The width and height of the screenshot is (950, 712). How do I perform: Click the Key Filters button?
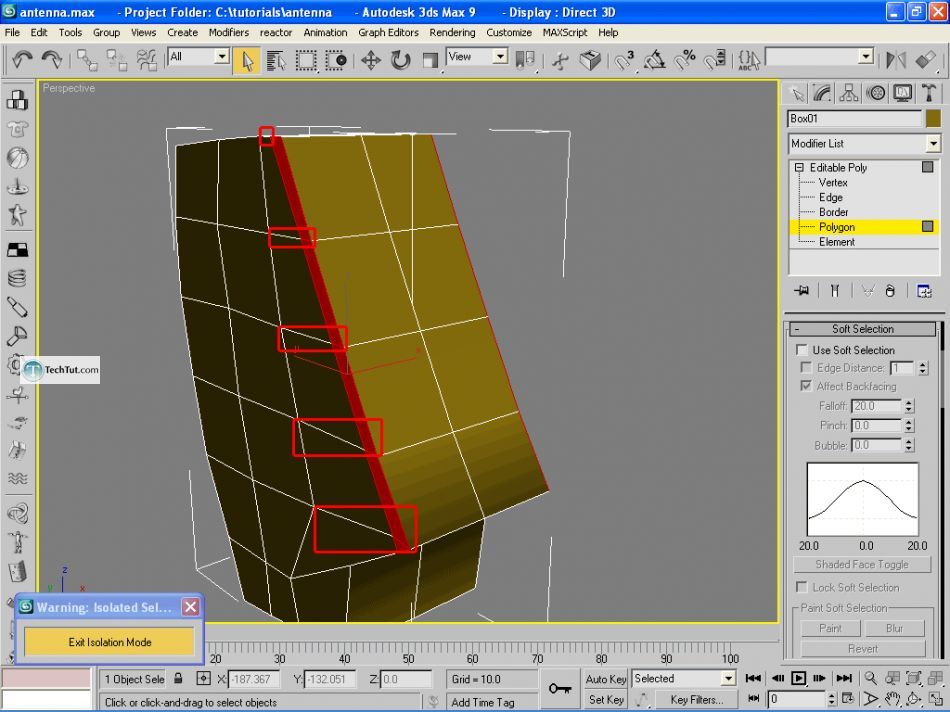point(696,700)
